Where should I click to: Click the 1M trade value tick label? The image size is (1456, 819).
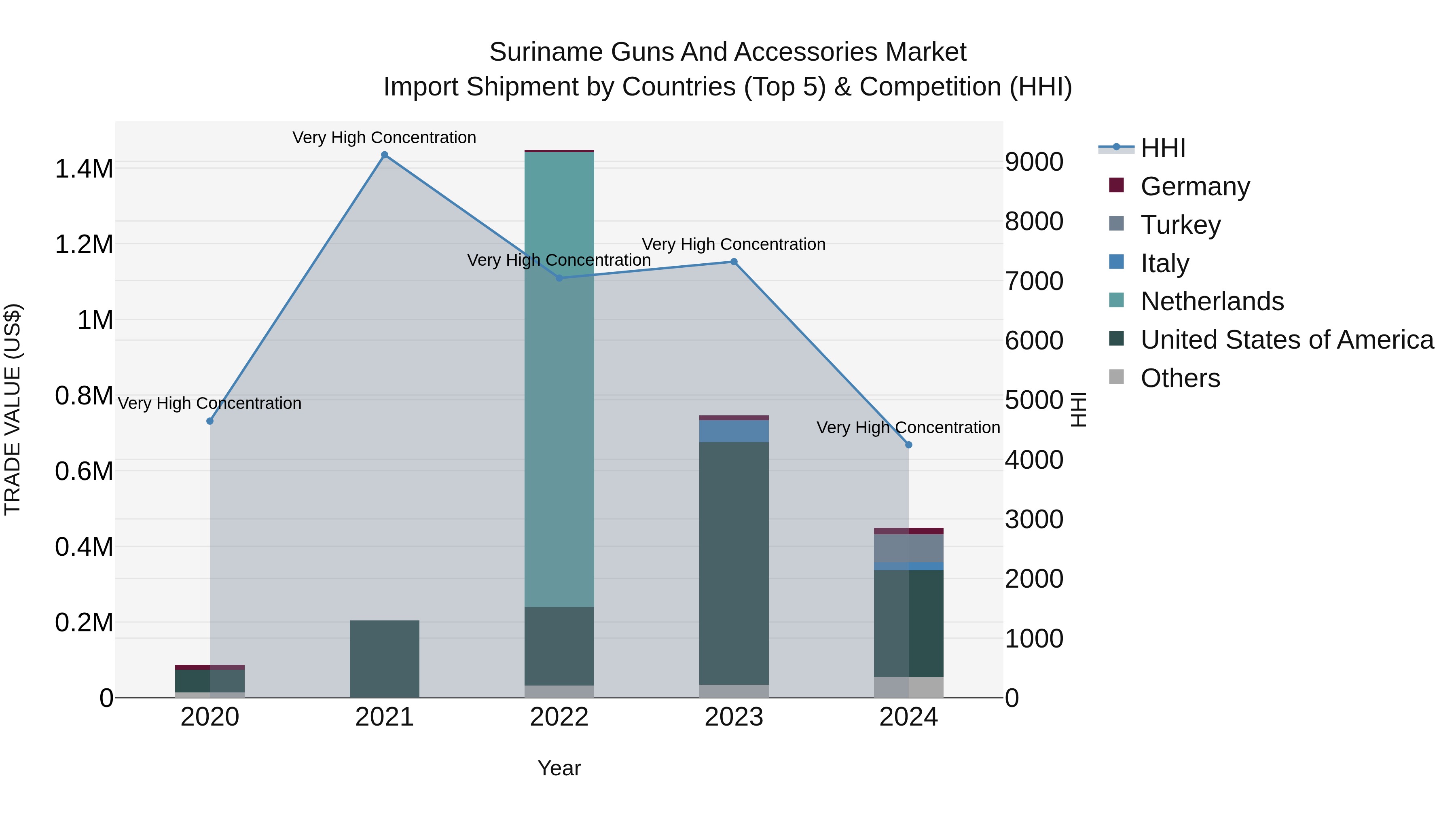(x=95, y=320)
